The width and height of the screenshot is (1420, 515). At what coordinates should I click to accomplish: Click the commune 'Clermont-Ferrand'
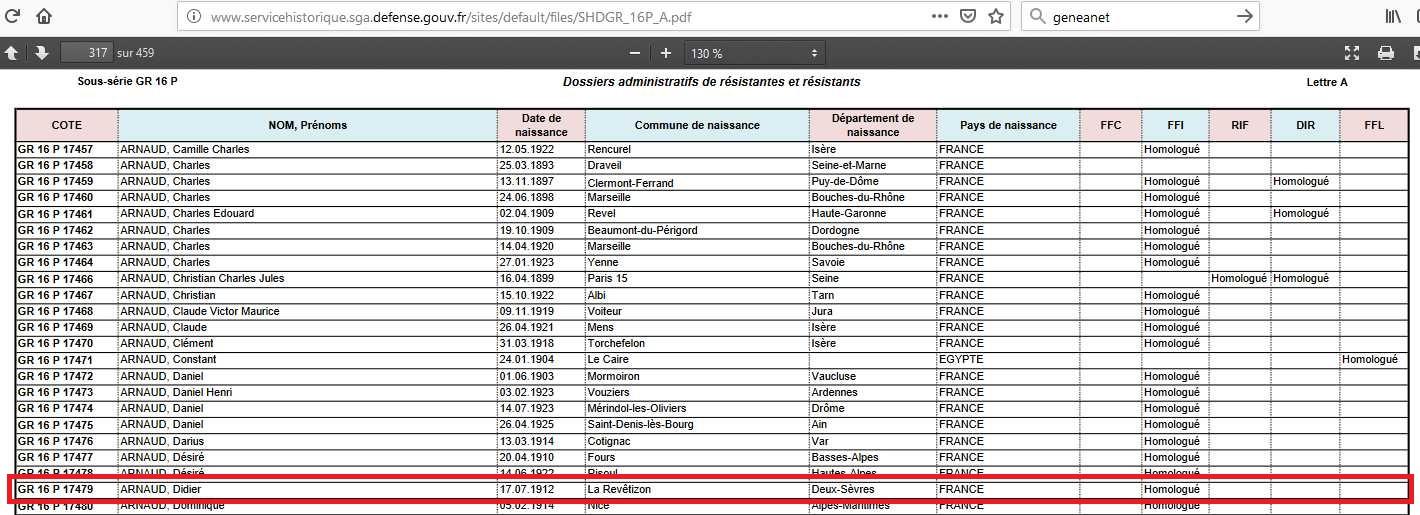pos(630,182)
